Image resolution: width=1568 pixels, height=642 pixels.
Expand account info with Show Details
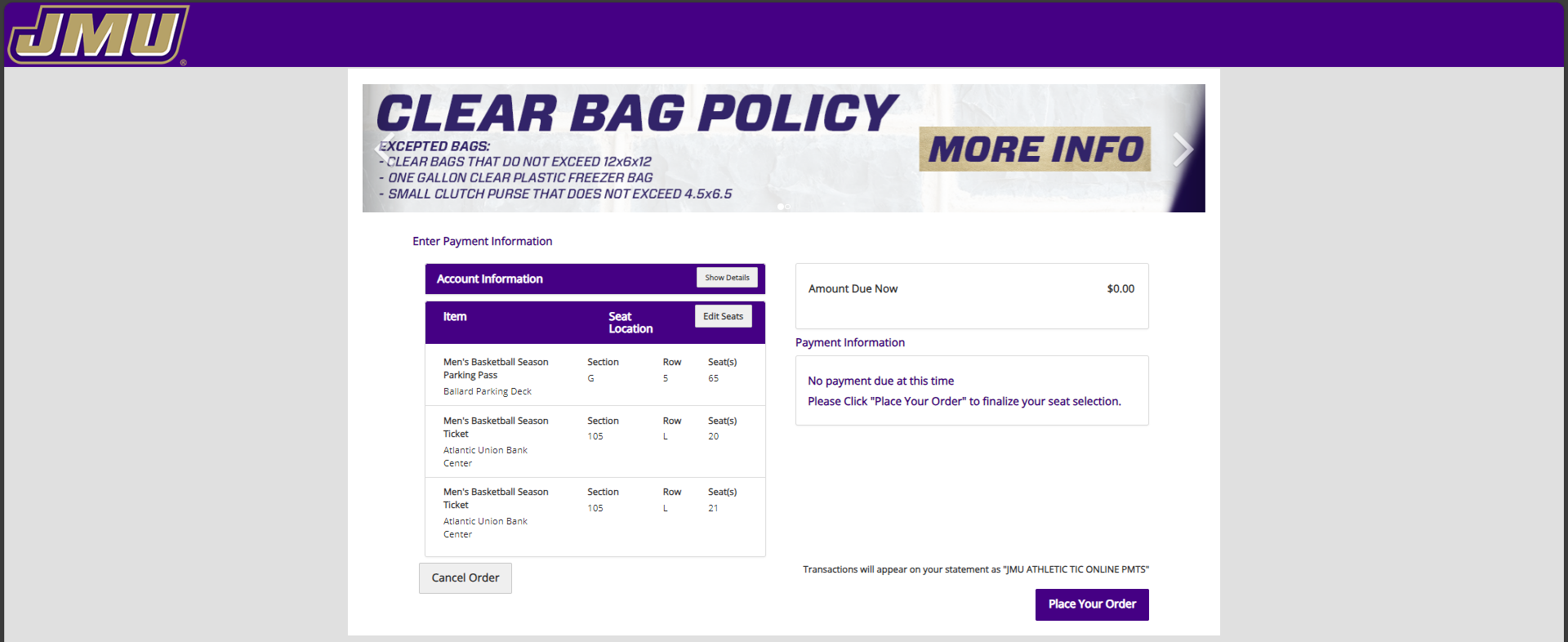point(727,278)
